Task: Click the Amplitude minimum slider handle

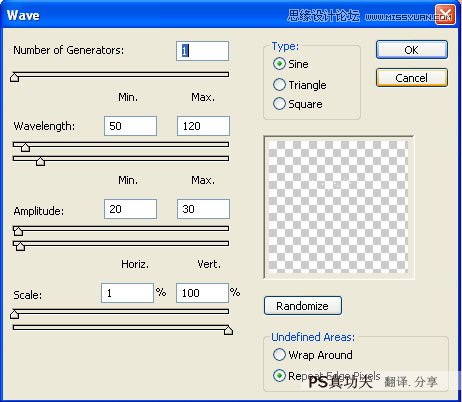Action: click(x=18, y=231)
